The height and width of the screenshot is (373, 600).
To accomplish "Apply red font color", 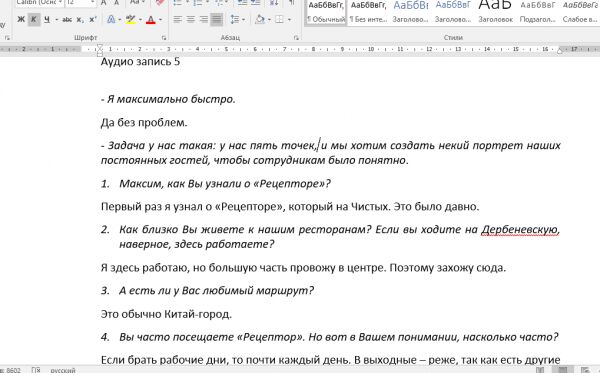I will (151, 19).
